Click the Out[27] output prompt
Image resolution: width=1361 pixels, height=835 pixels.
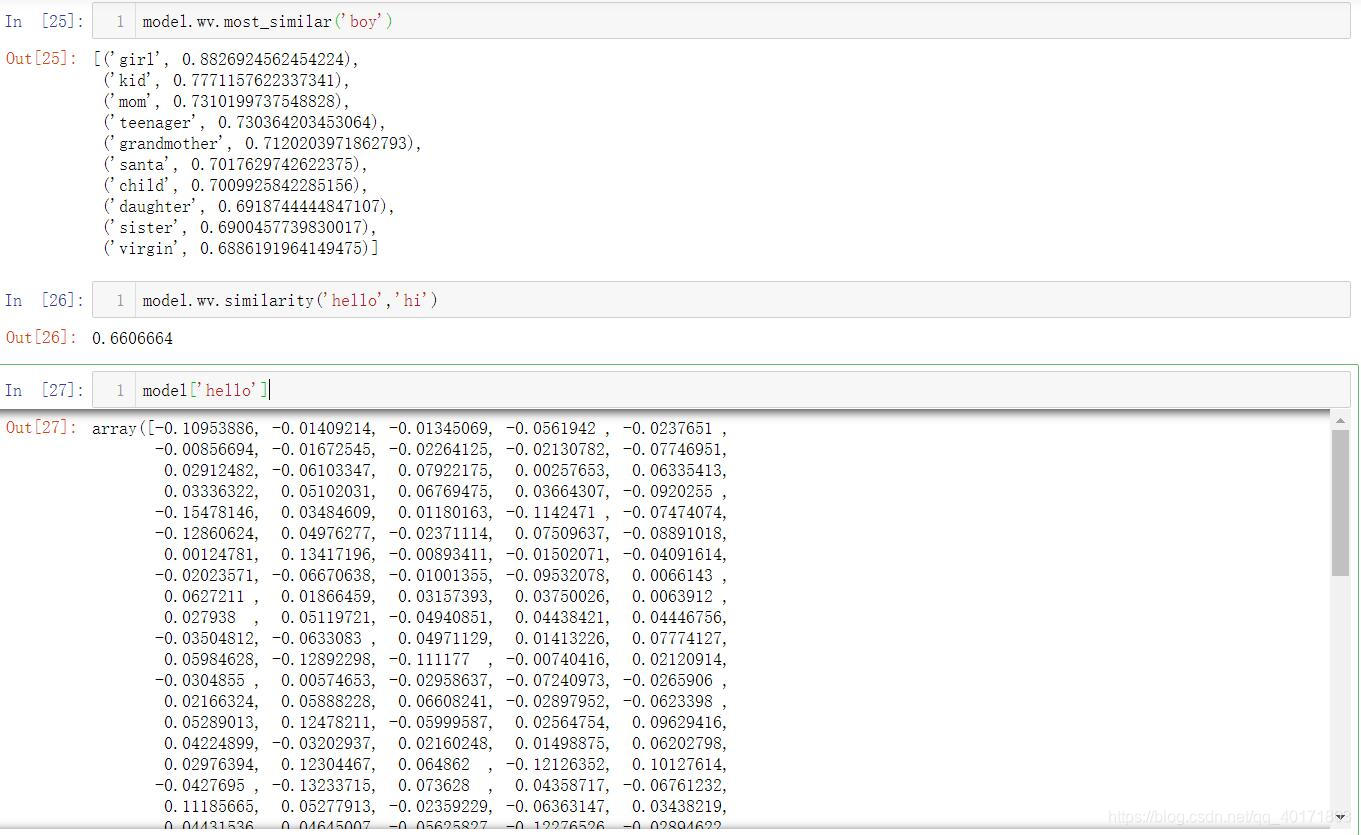point(41,427)
